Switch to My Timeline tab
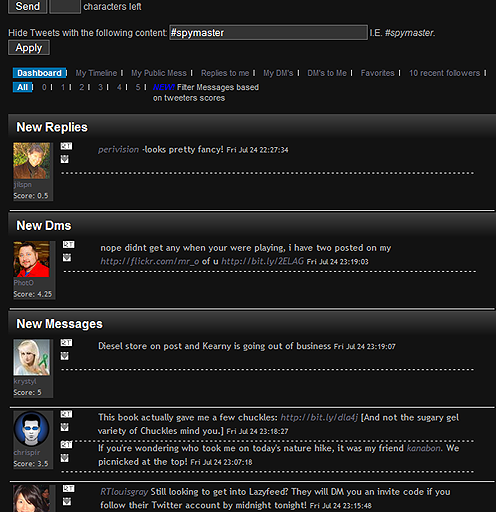Image resolution: width=496 pixels, height=512 pixels. click(96, 73)
